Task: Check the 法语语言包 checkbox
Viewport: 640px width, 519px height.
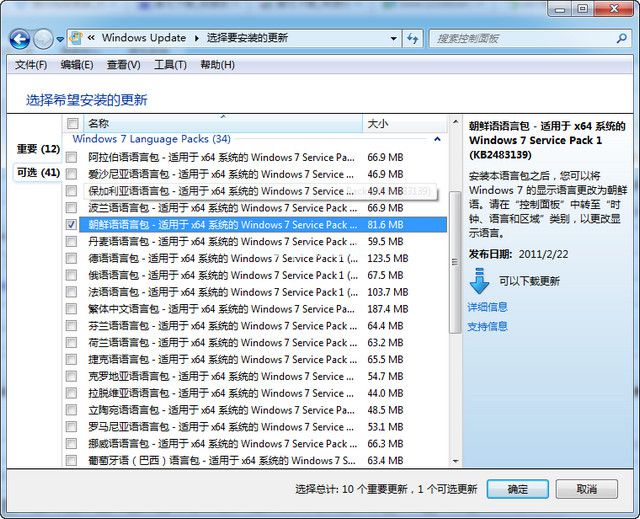Action: (71, 292)
